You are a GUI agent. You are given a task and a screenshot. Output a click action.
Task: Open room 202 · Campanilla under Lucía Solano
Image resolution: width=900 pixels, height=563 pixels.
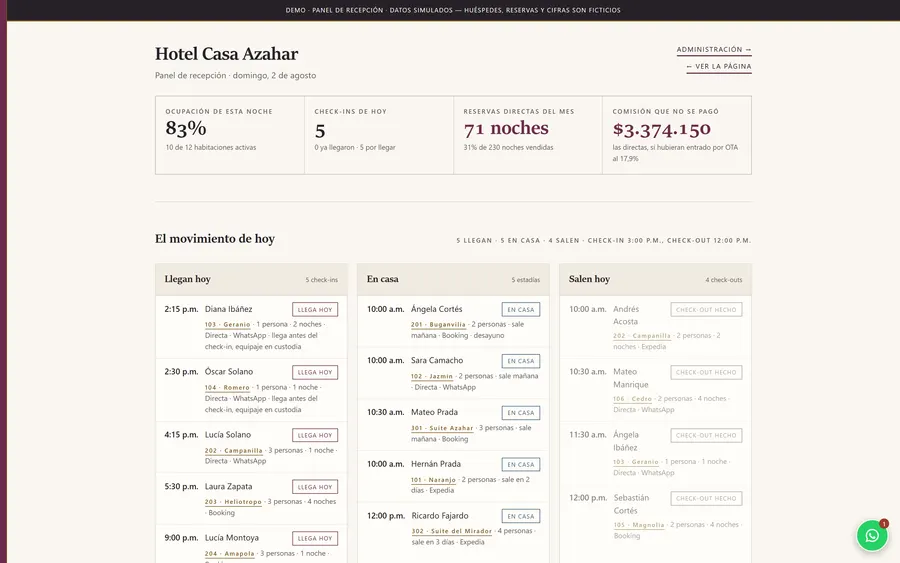(234, 451)
